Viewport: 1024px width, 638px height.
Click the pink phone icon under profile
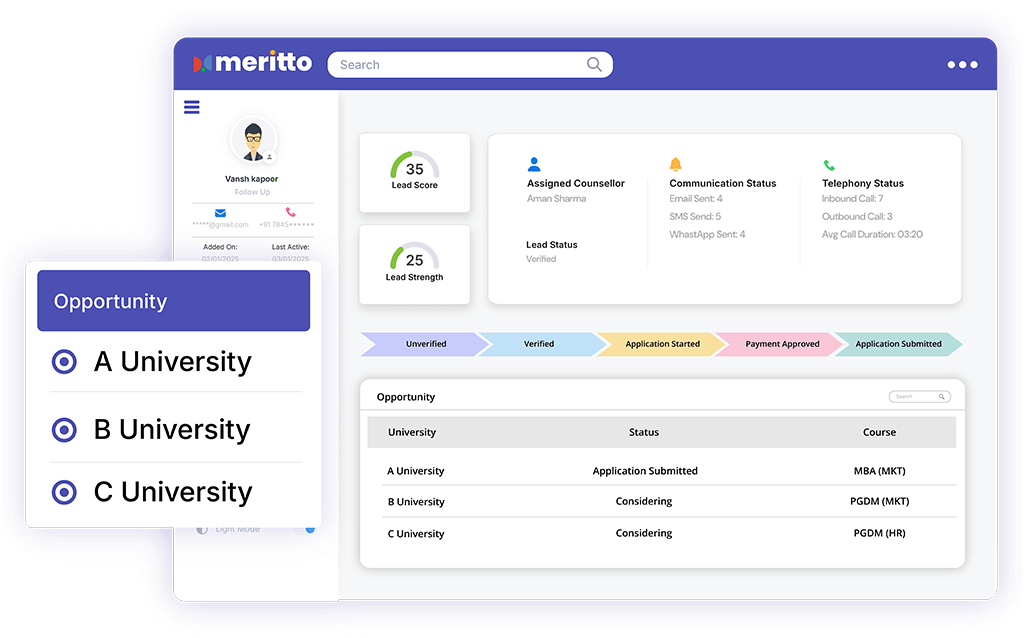(x=290, y=213)
